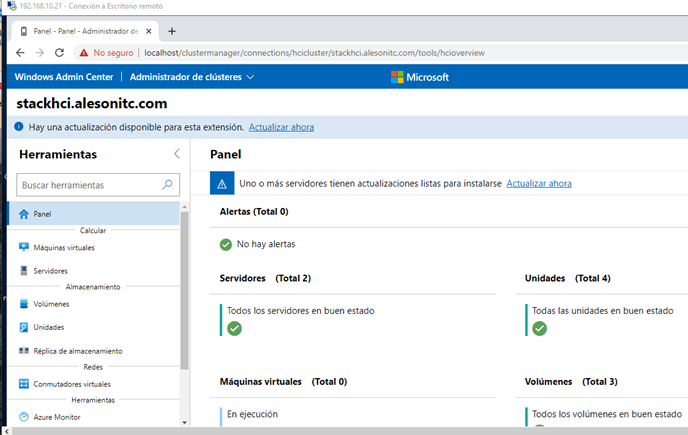
Task: Click Máquinas virtuales (Total 0) heading
Action: [x=283, y=382]
